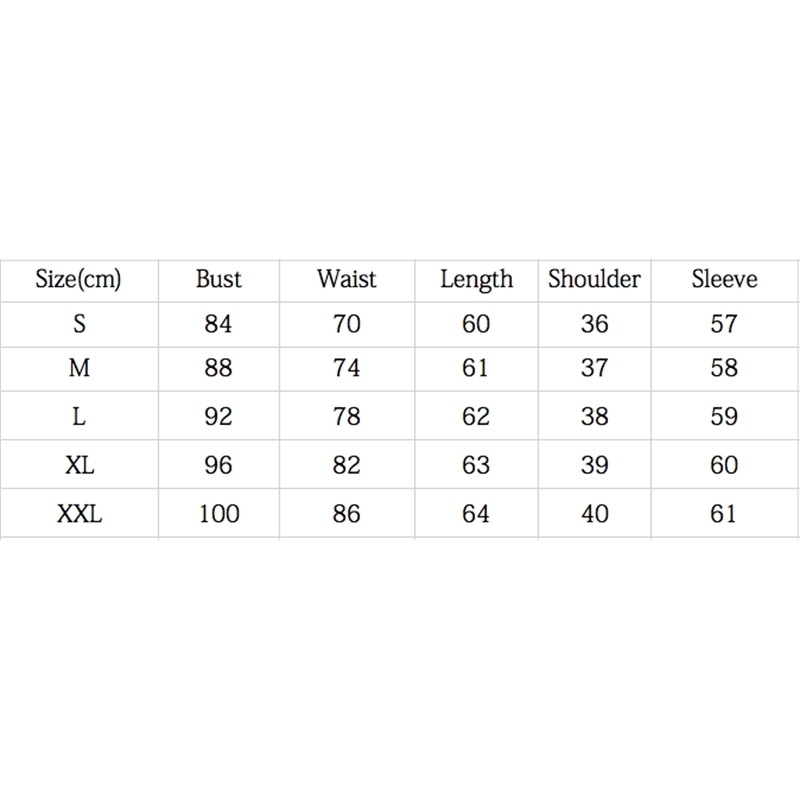The image size is (800, 800).
Task: Select the XL size row label
Action: (x=79, y=465)
